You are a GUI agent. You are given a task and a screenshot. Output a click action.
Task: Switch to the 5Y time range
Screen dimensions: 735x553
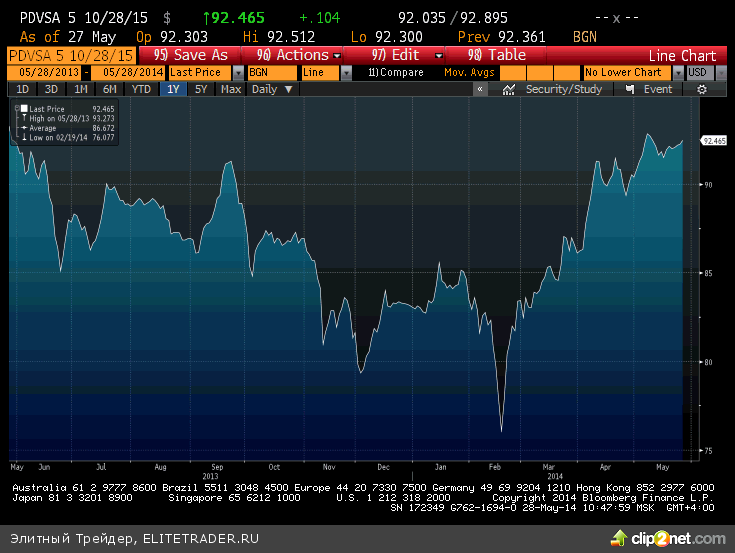[201, 89]
